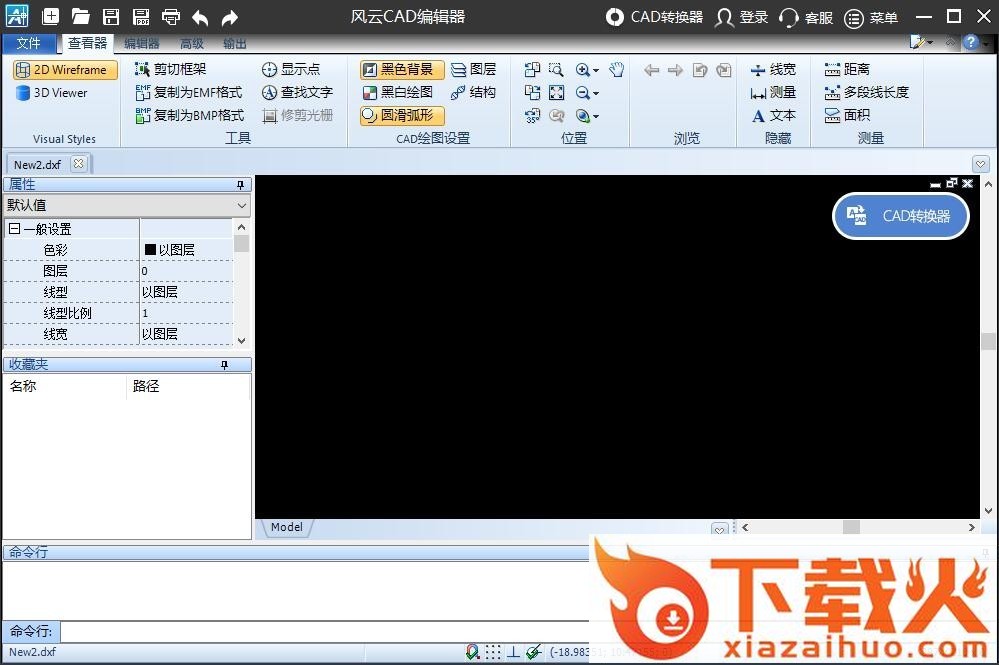Toggle 圆滑弧形 smooth arc option
999x665 pixels.
coord(402,116)
